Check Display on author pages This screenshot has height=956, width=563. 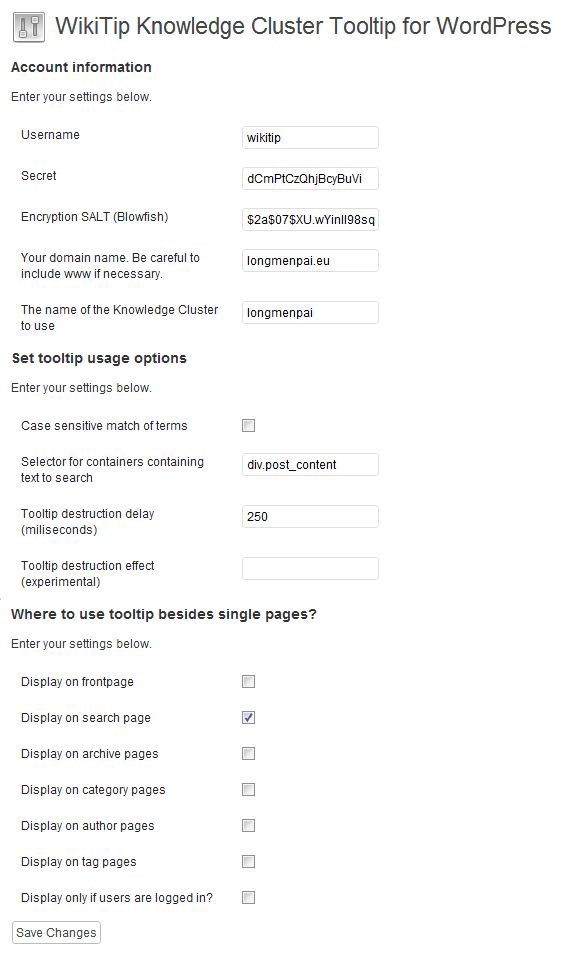click(x=248, y=826)
